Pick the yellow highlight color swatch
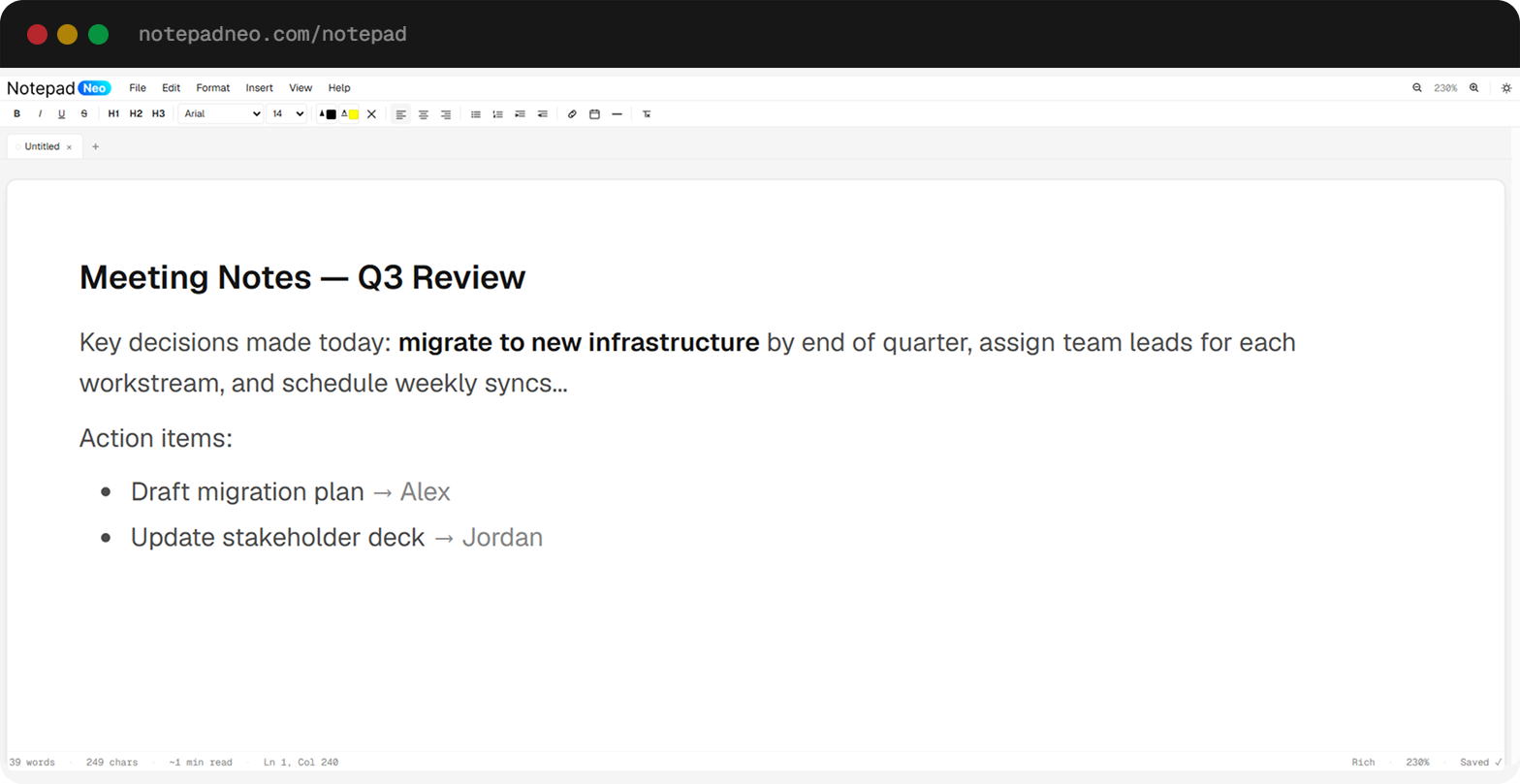 point(350,114)
